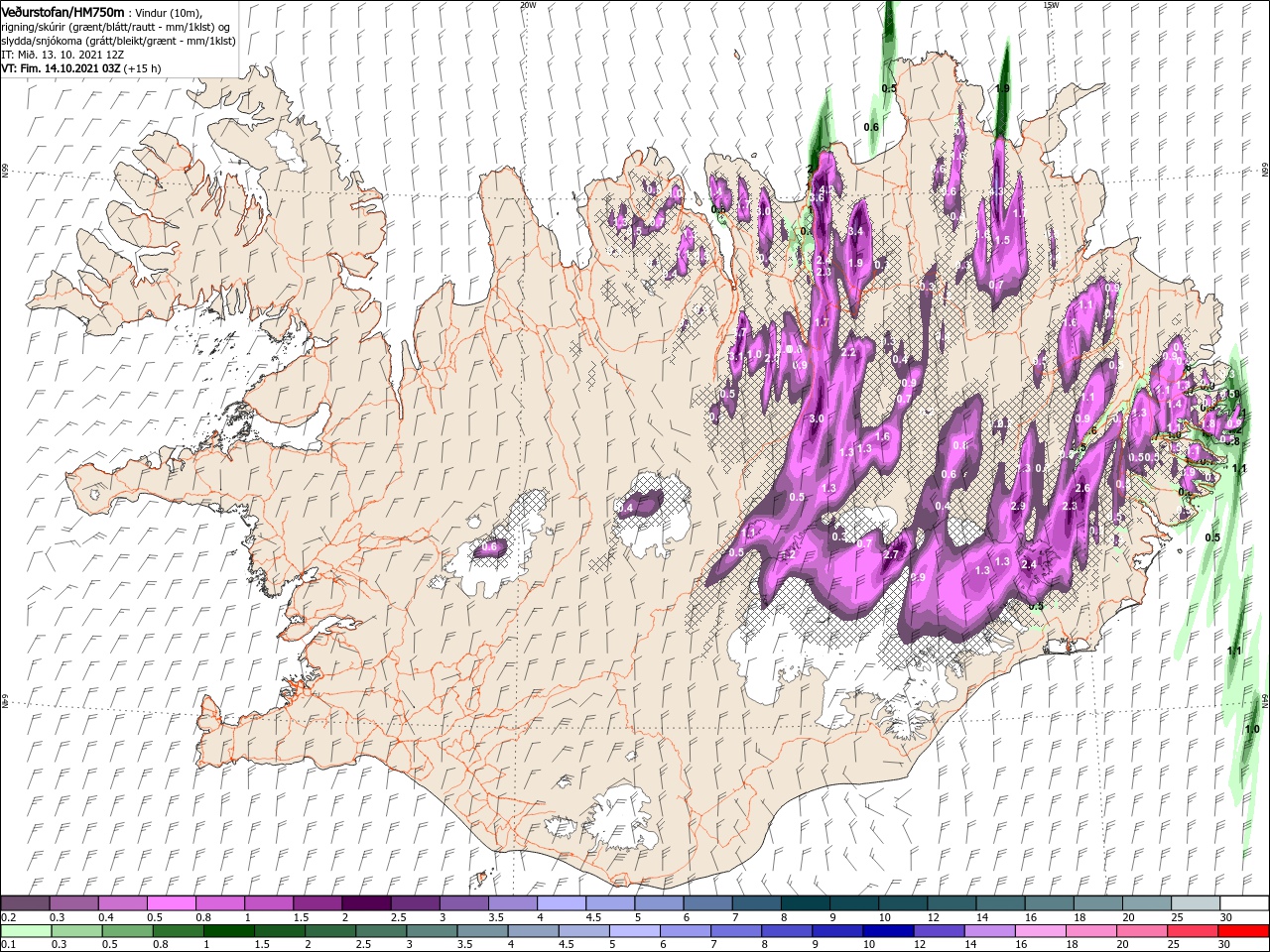This screenshot has width=1270, height=952.
Task: Click the 15W longitude label
Action: coord(1051,4)
